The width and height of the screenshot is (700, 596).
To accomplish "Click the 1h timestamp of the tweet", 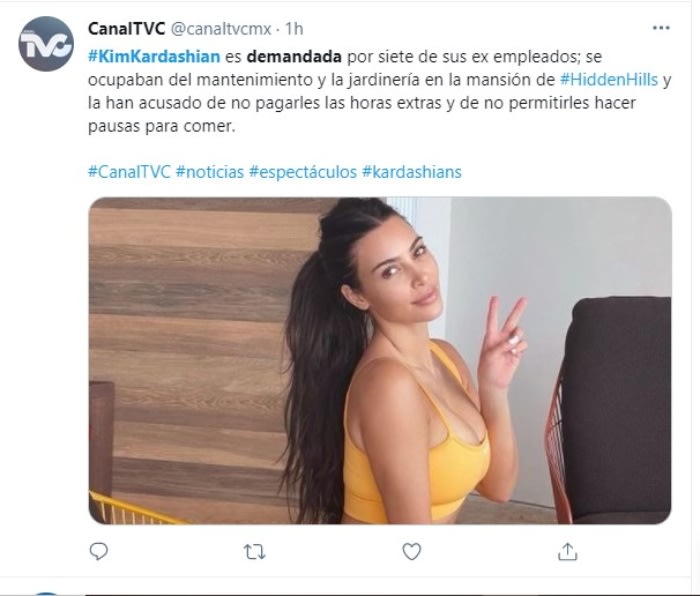I will coord(294,29).
